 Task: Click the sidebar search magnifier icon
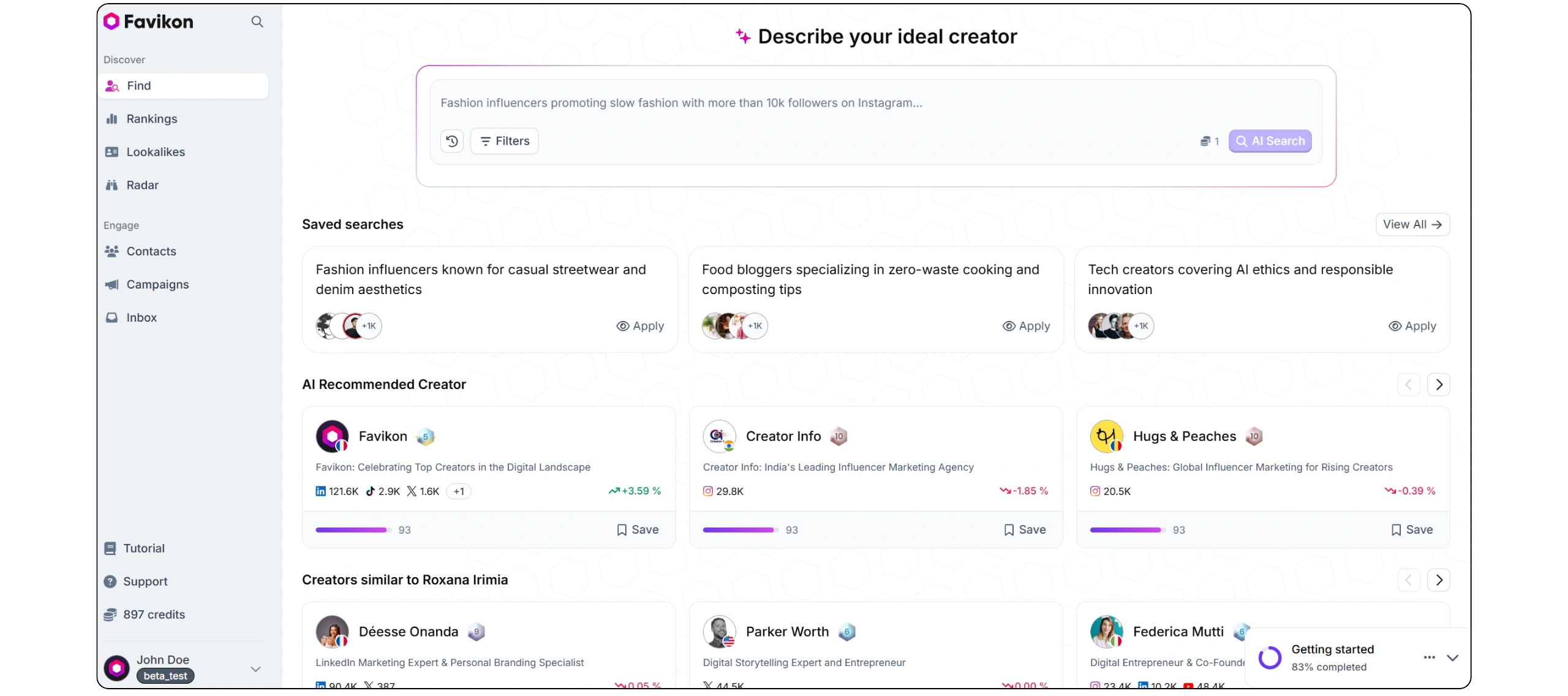[x=257, y=22]
